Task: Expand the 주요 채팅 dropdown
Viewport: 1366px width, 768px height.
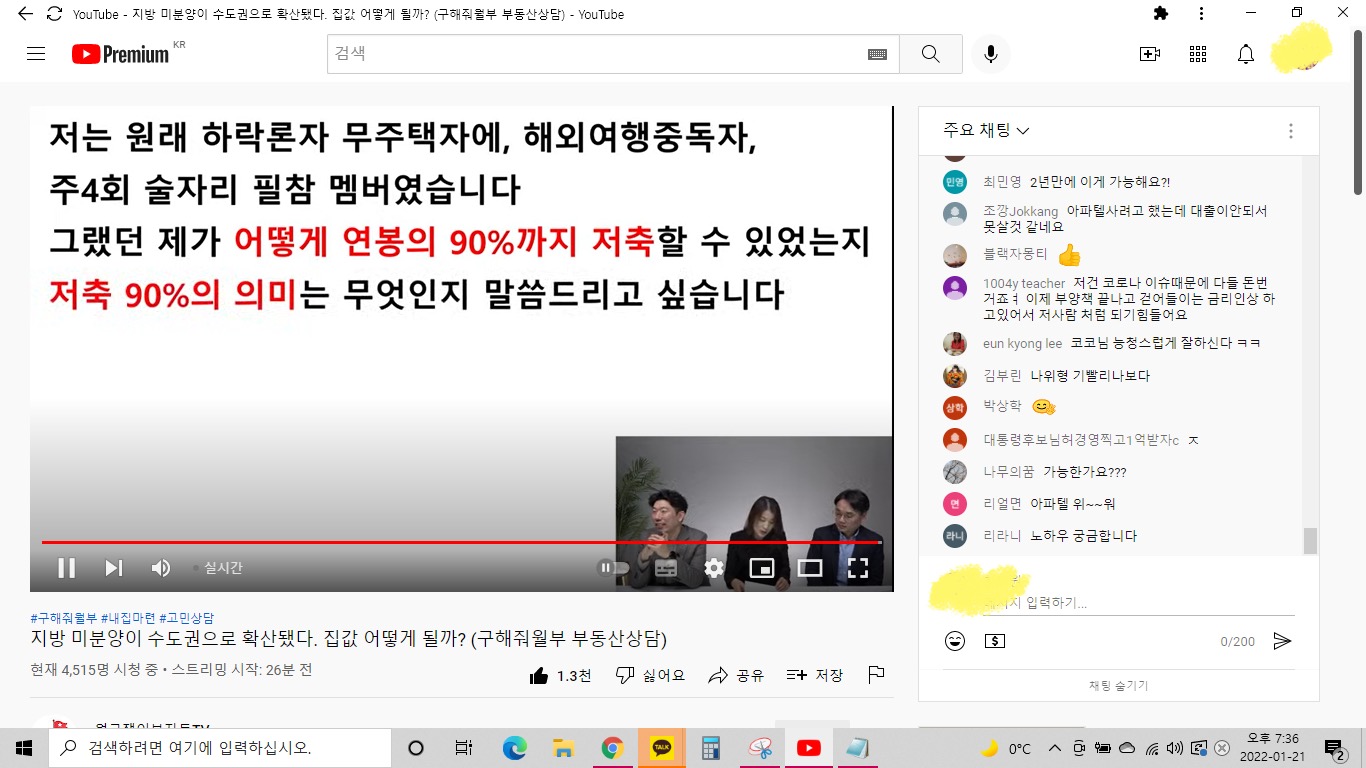Action: tap(986, 131)
